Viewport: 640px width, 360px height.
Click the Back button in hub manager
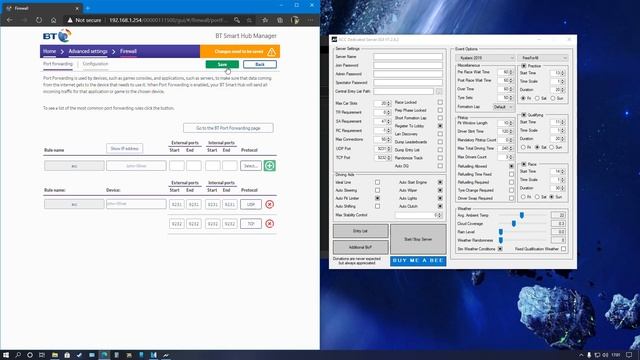coord(260,64)
